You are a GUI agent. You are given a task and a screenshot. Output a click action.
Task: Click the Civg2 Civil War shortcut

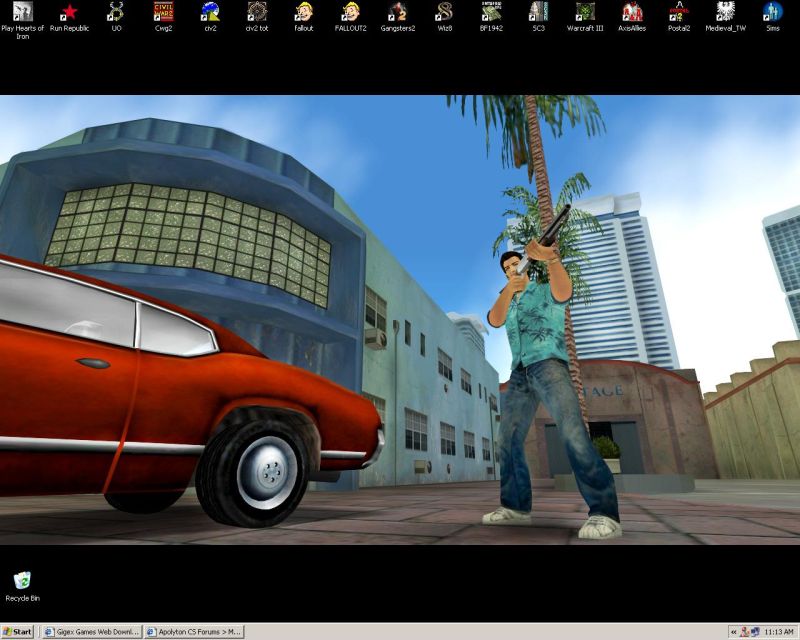[x=163, y=13]
